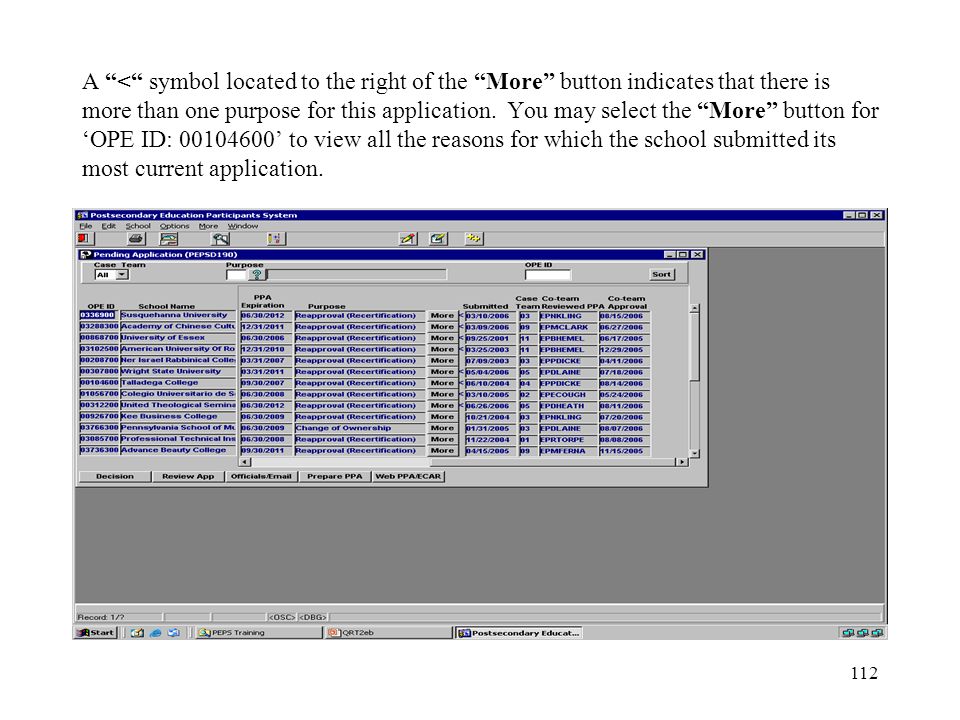Open the More menu in menu bar
Image resolution: width=960 pixels, height=720 pixels.
click(x=208, y=226)
